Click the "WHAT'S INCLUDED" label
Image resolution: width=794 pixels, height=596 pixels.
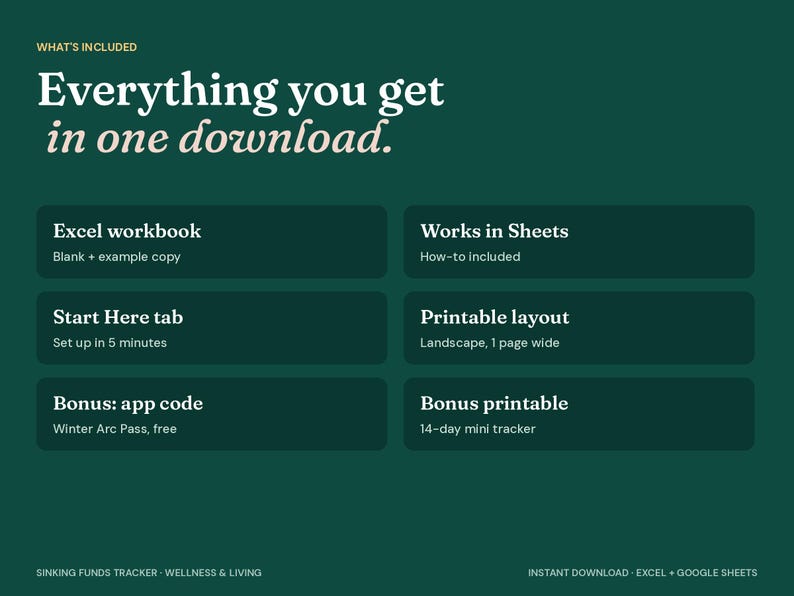point(87,47)
